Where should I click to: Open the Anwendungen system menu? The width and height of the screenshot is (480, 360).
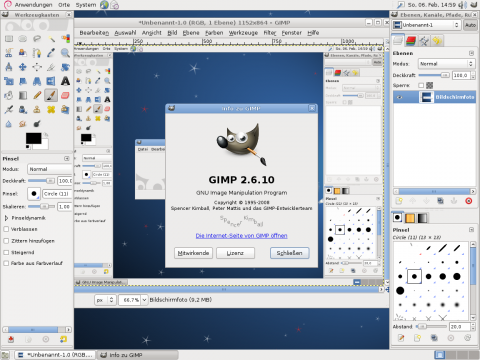pos(33,5)
